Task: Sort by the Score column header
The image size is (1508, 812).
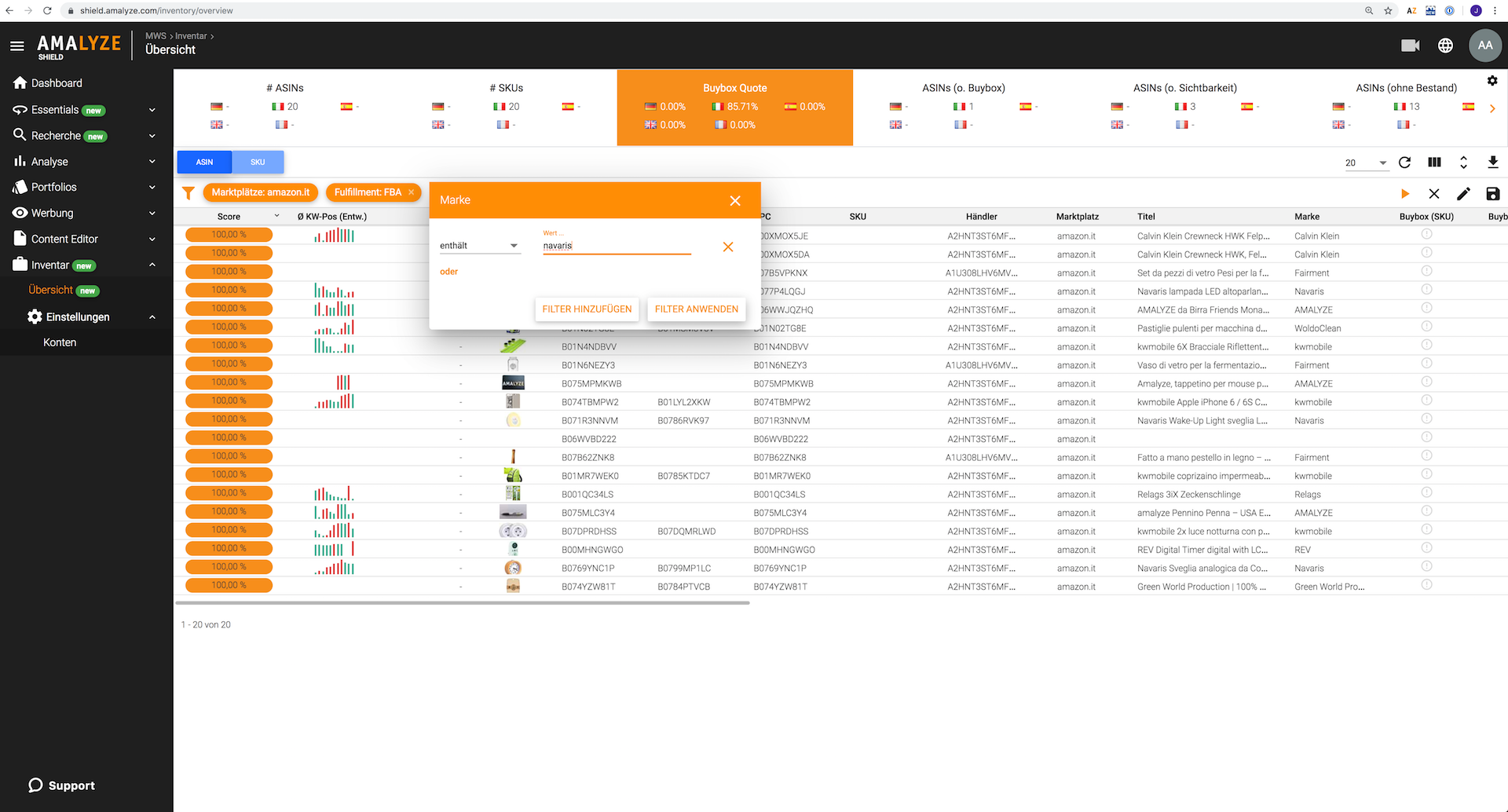Action: (229, 217)
